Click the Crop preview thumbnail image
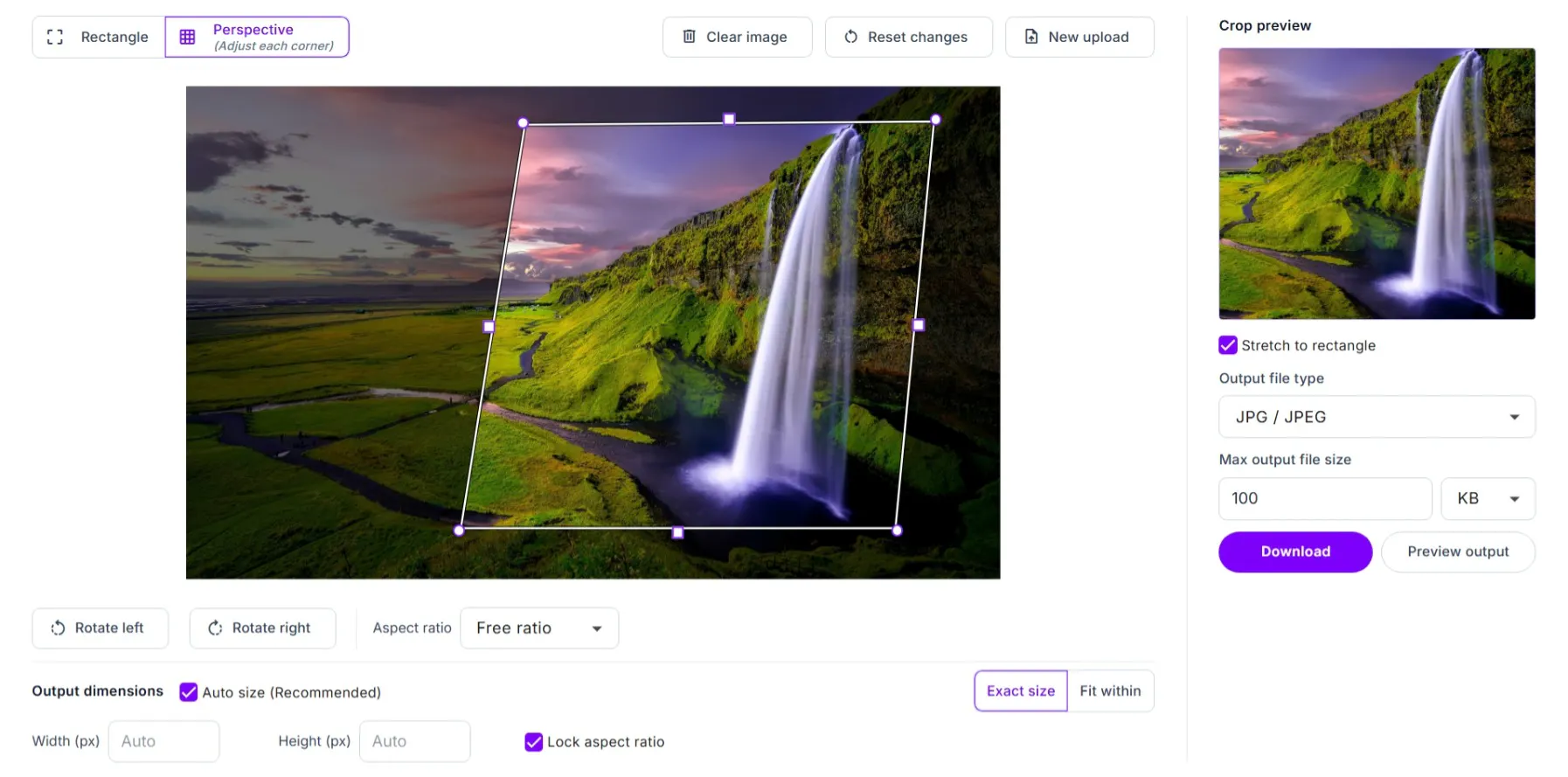Screen dimensions: 1568x777 tap(1377, 184)
